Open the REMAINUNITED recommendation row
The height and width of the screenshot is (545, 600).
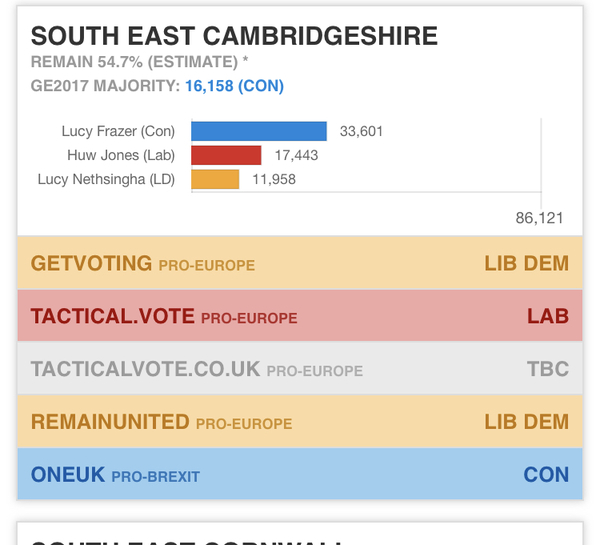tap(299, 421)
